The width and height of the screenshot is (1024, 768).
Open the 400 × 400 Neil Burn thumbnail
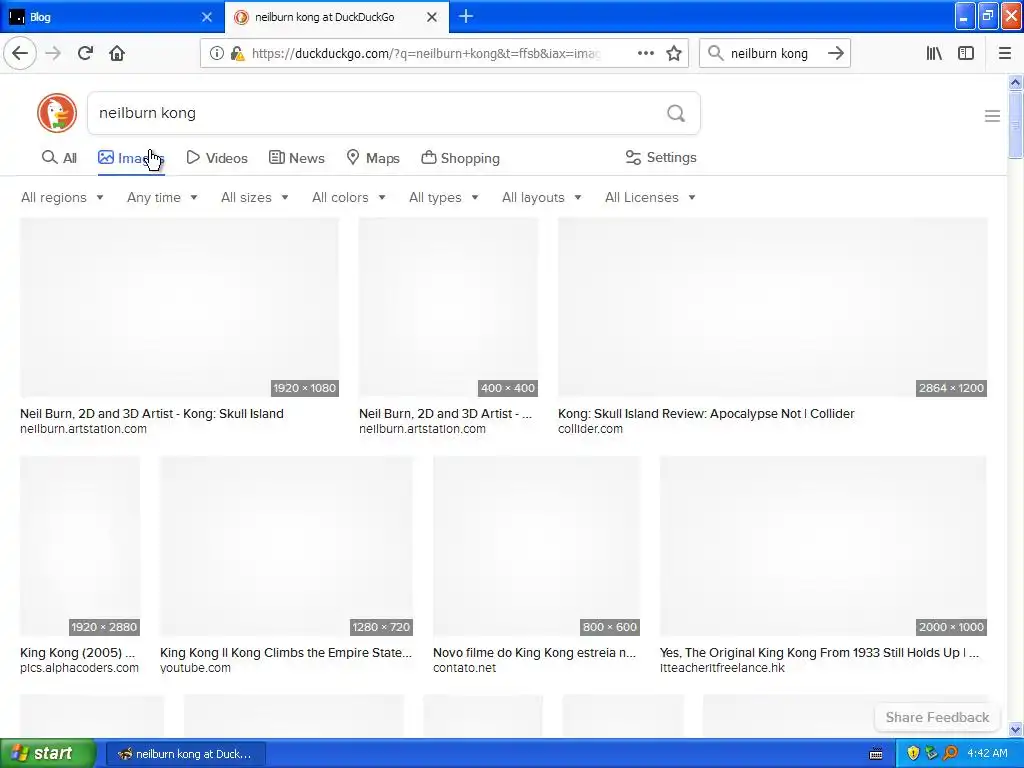[449, 308]
